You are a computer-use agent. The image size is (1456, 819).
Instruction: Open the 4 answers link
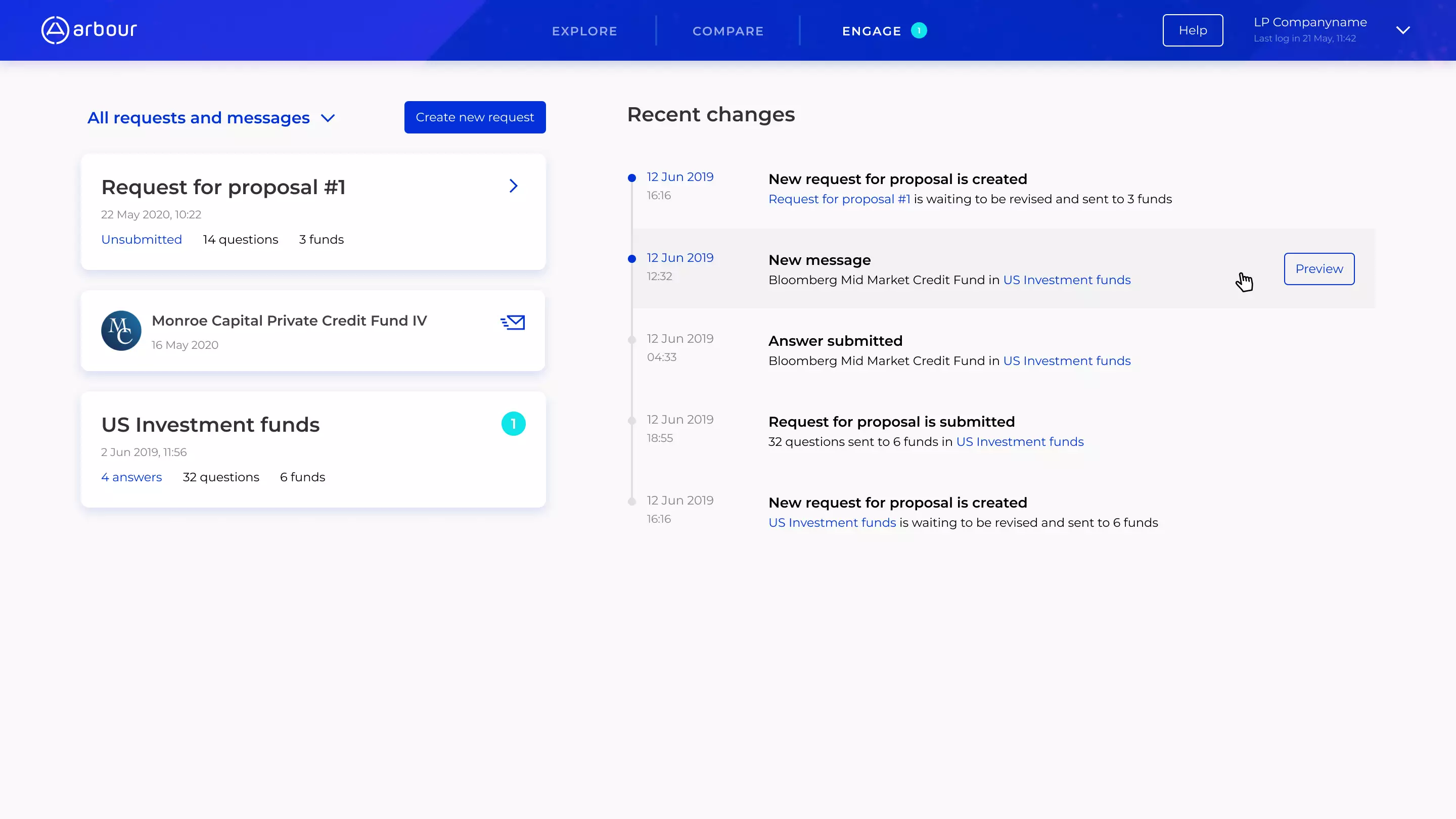[x=131, y=477]
